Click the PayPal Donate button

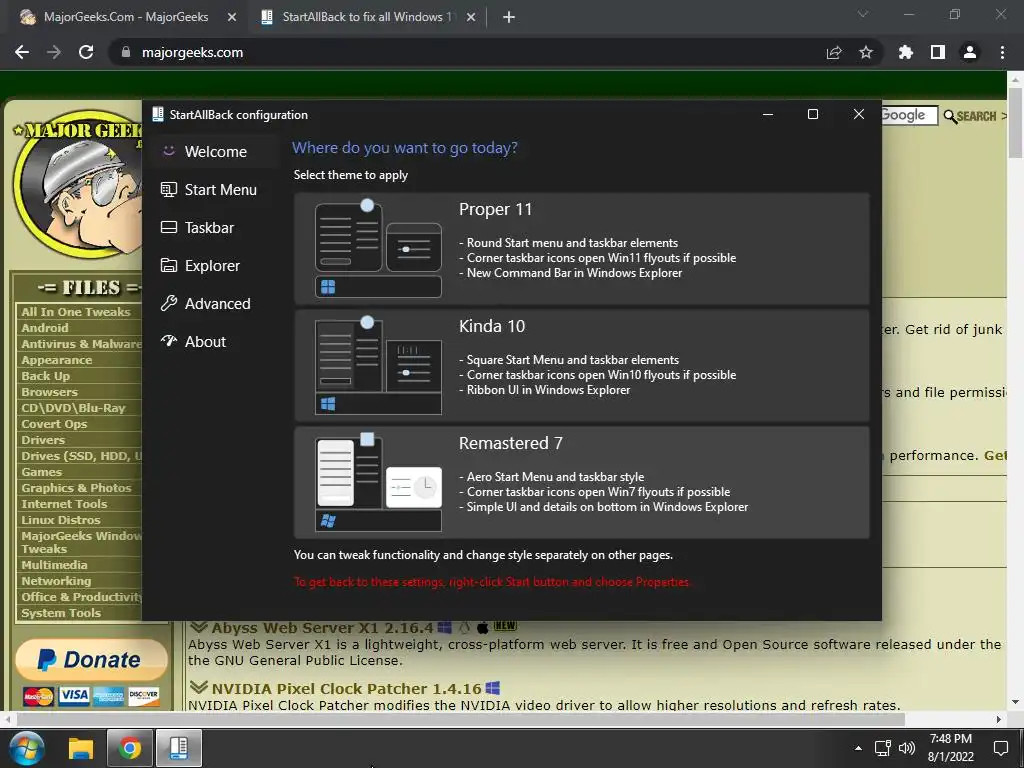pos(91,660)
